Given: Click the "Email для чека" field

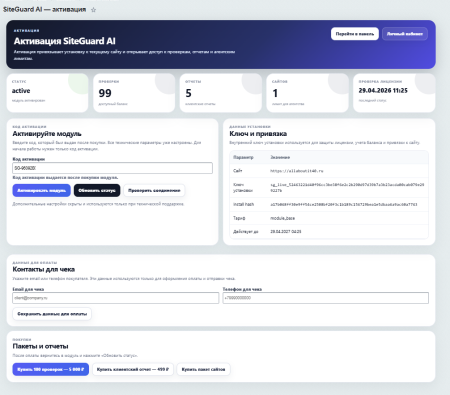Looking at the screenshot, I should click(x=116, y=298).
